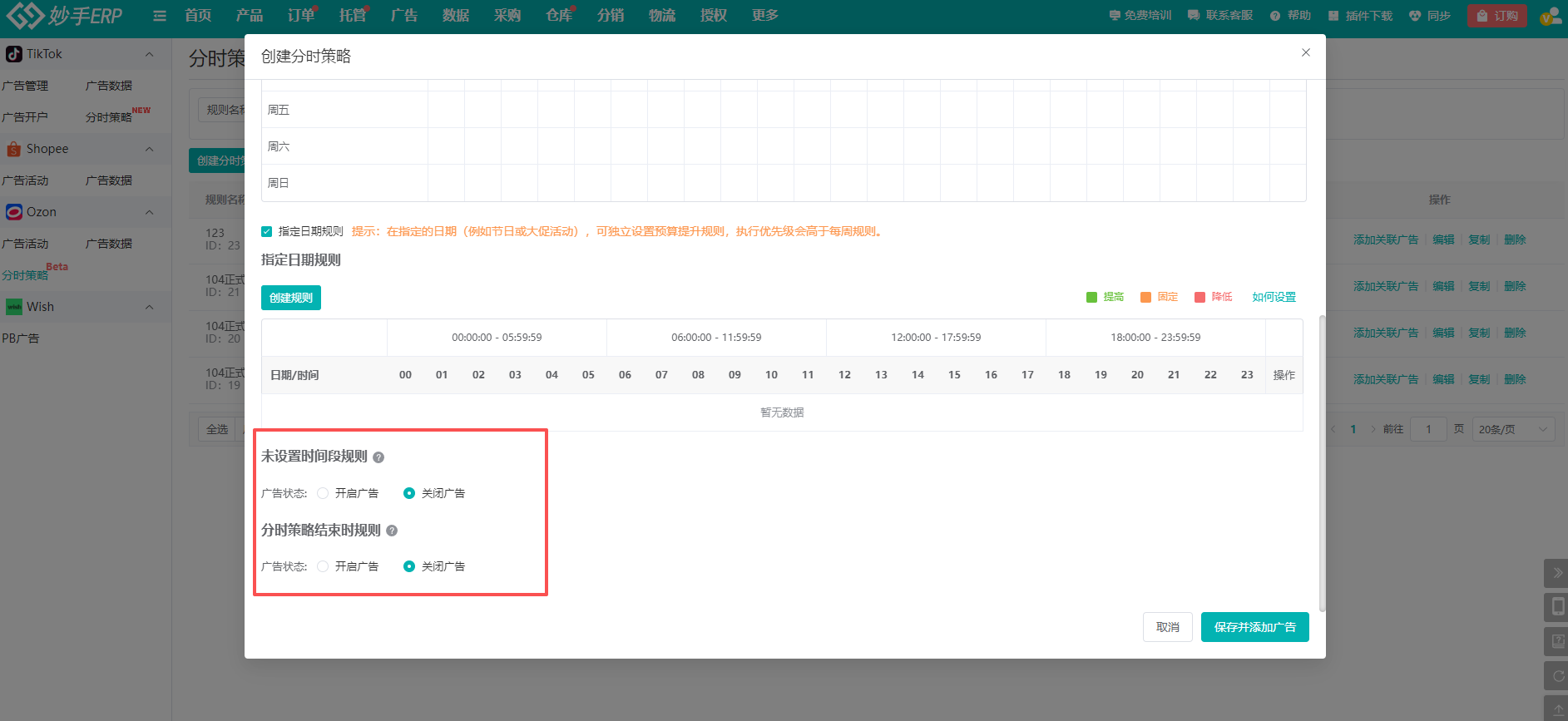This screenshot has height=721, width=1568.
Task: Select 关闭广告 under 分时策略结束时规则
Action: [x=409, y=566]
